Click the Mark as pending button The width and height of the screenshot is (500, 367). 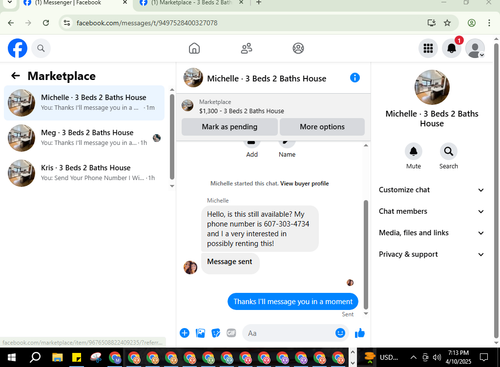pyautogui.click(x=229, y=127)
